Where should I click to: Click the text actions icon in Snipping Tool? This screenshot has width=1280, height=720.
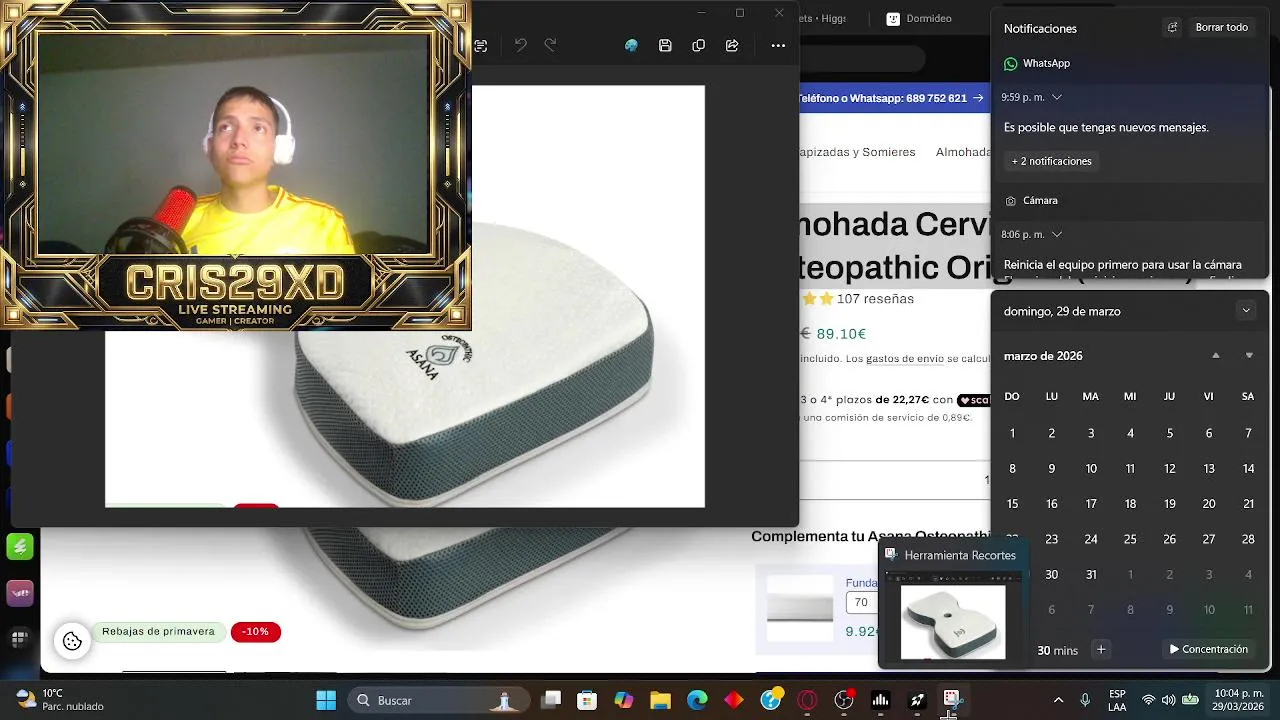click(x=481, y=46)
